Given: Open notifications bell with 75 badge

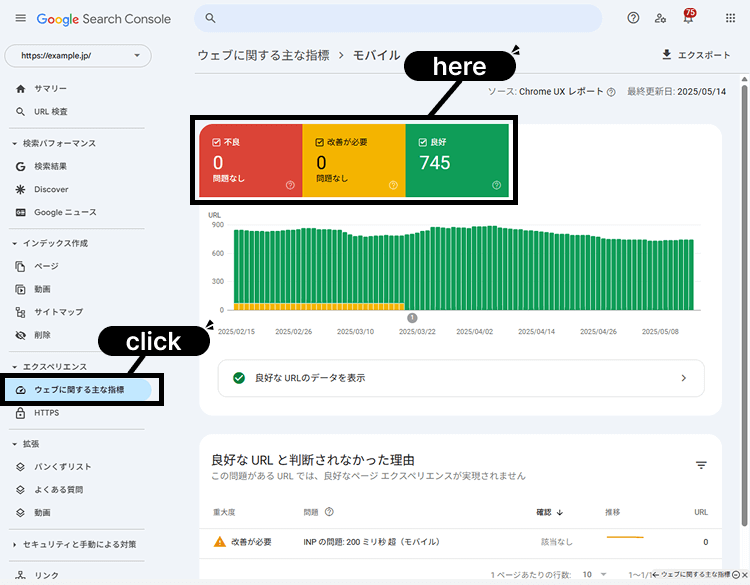Looking at the screenshot, I should coord(688,19).
